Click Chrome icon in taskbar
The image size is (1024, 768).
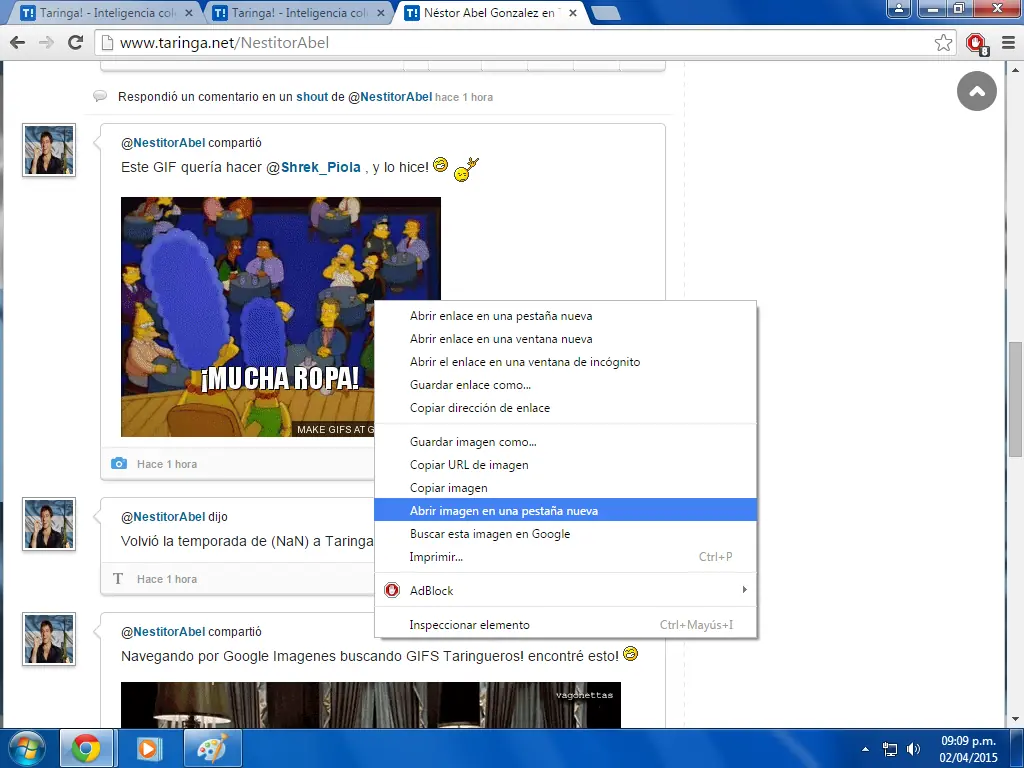pos(86,748)
